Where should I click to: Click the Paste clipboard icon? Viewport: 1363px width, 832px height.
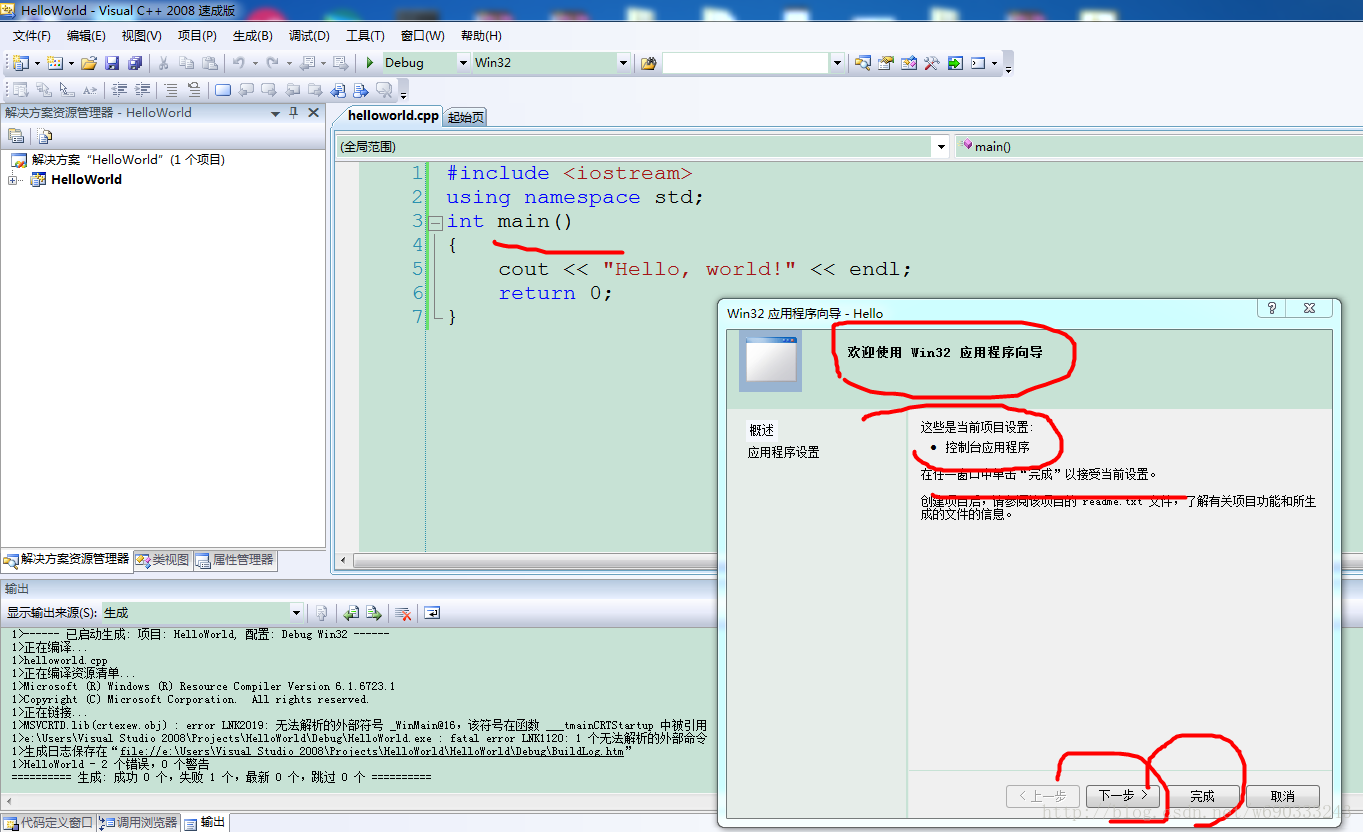coord(208,63)
